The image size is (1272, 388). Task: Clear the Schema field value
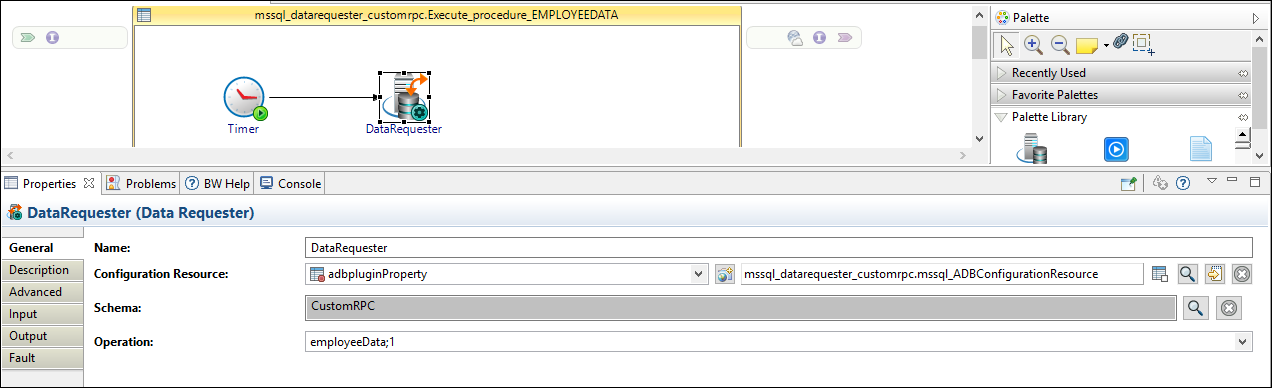(1230, 308)
